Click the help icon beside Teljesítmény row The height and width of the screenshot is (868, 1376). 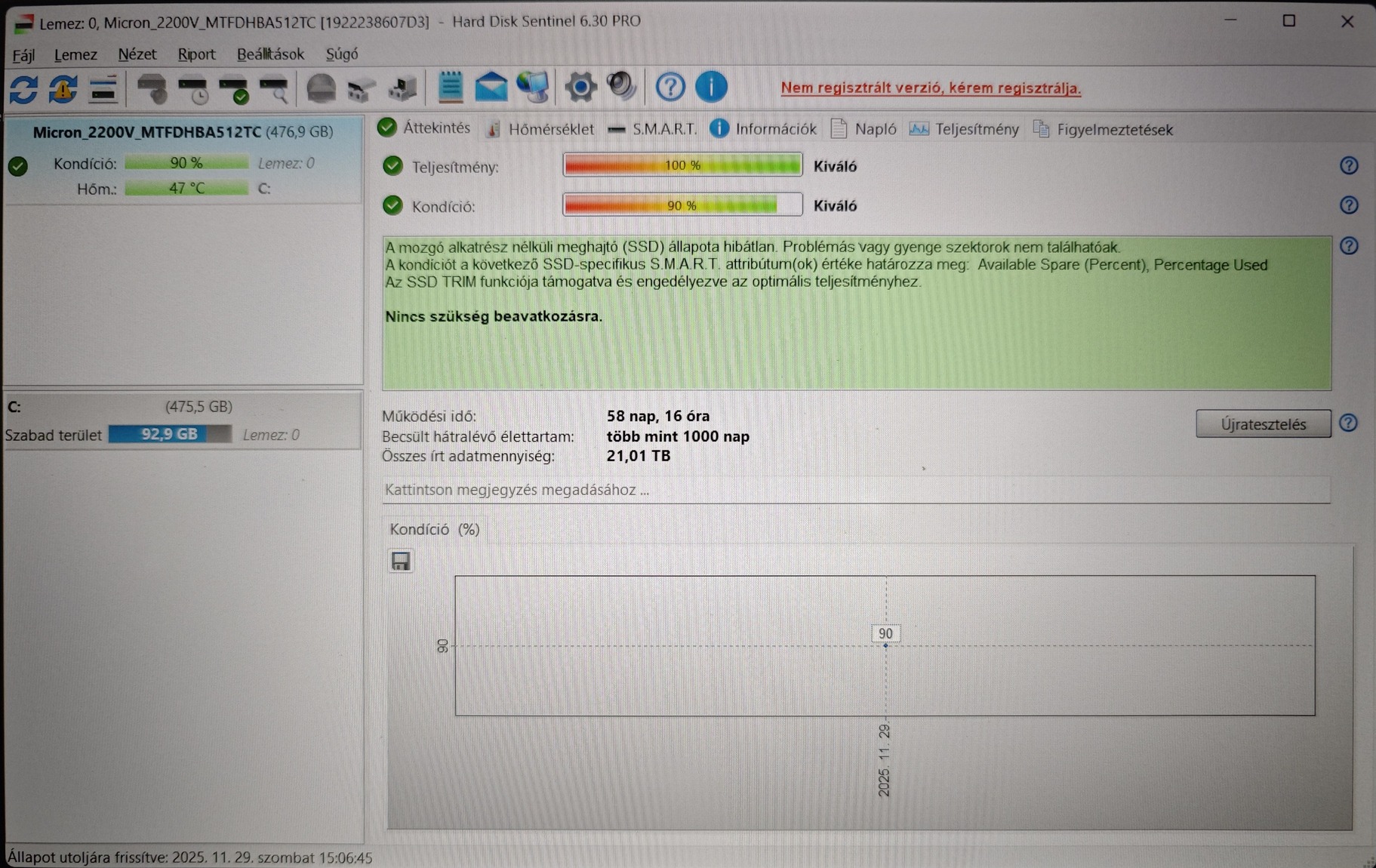click(x=1349, y=166)
